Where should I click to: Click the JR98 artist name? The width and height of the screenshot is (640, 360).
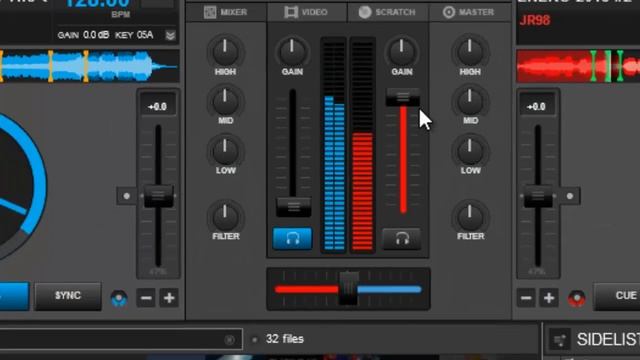(535, 20)
